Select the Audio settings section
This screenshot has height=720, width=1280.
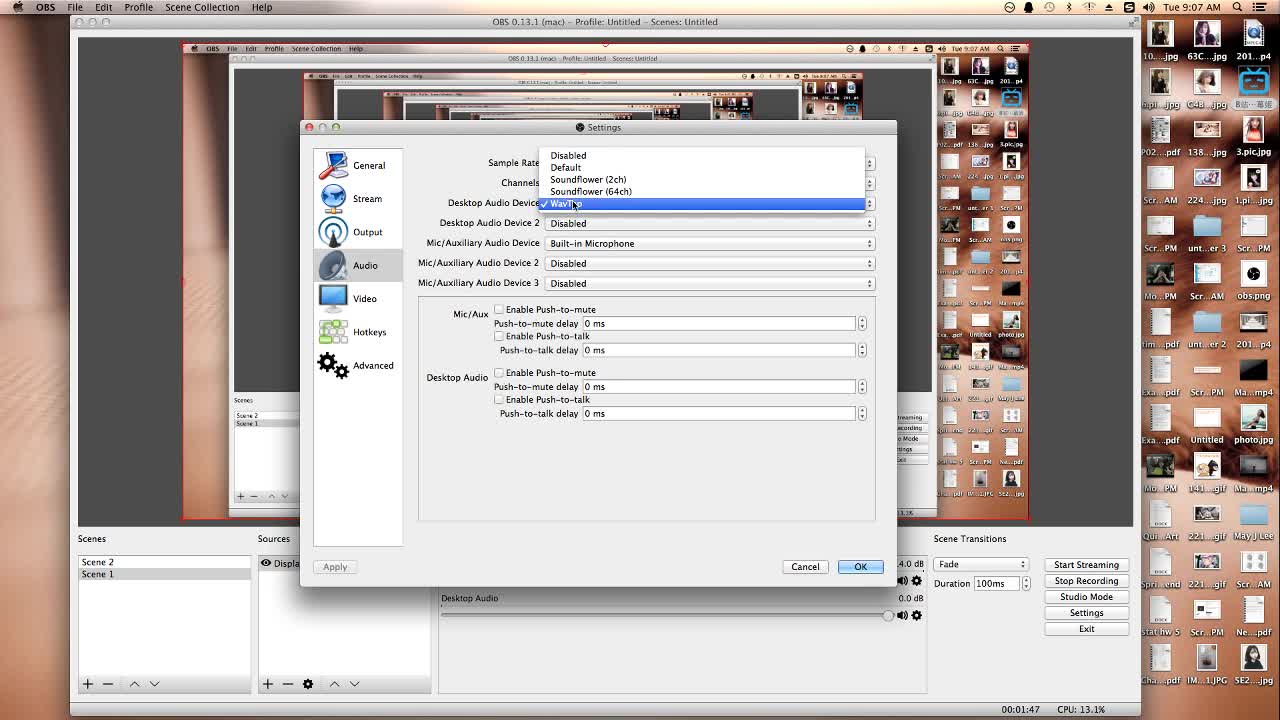coord(358,265)
